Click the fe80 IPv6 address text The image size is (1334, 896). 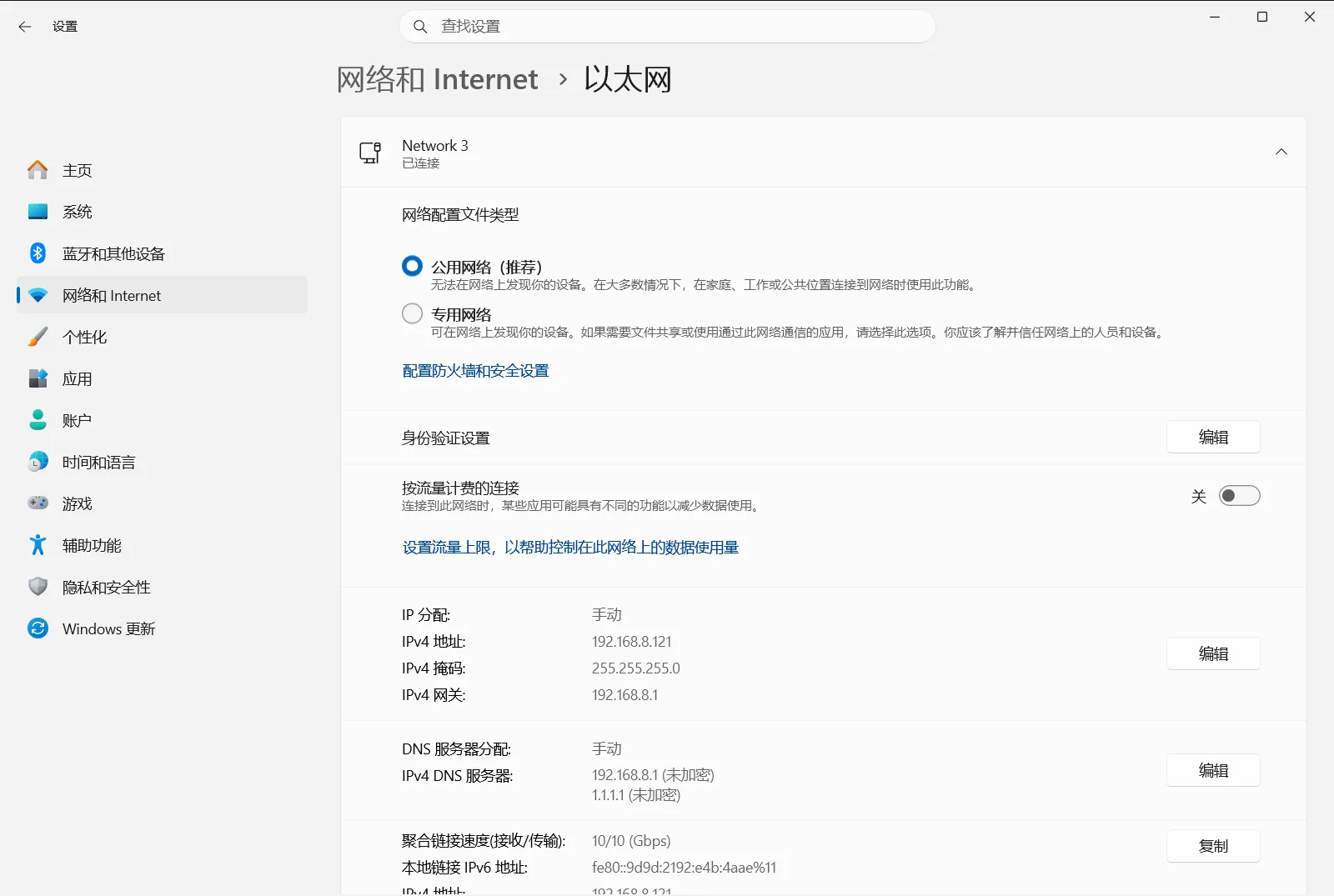684,868
